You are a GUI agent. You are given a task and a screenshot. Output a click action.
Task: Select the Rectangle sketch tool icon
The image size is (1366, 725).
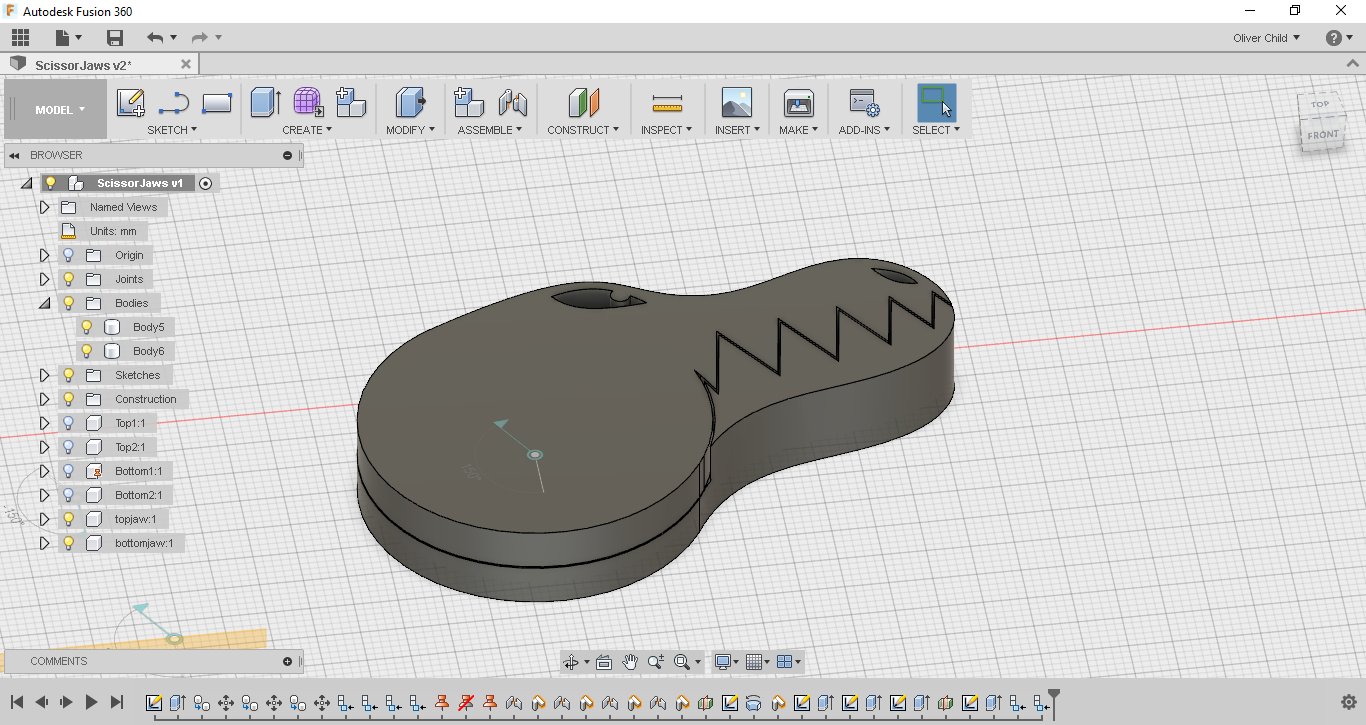pos(217,103)
